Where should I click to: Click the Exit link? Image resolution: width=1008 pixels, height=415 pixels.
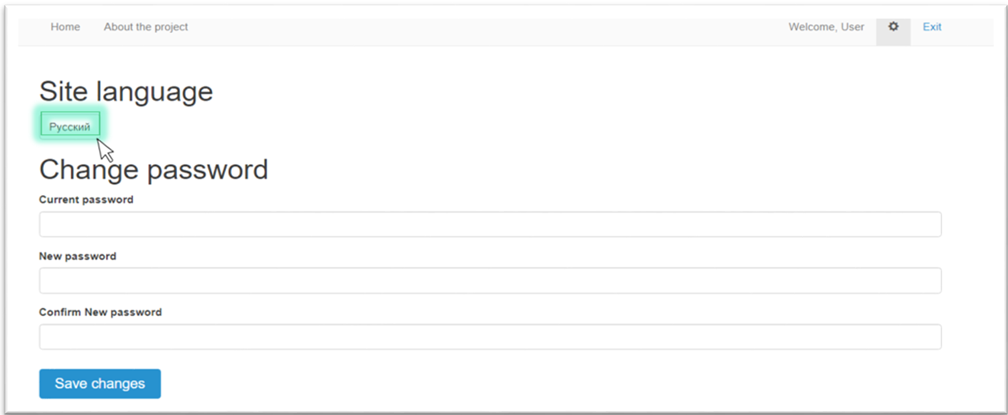pyautogui.click(x=932, y=27)
